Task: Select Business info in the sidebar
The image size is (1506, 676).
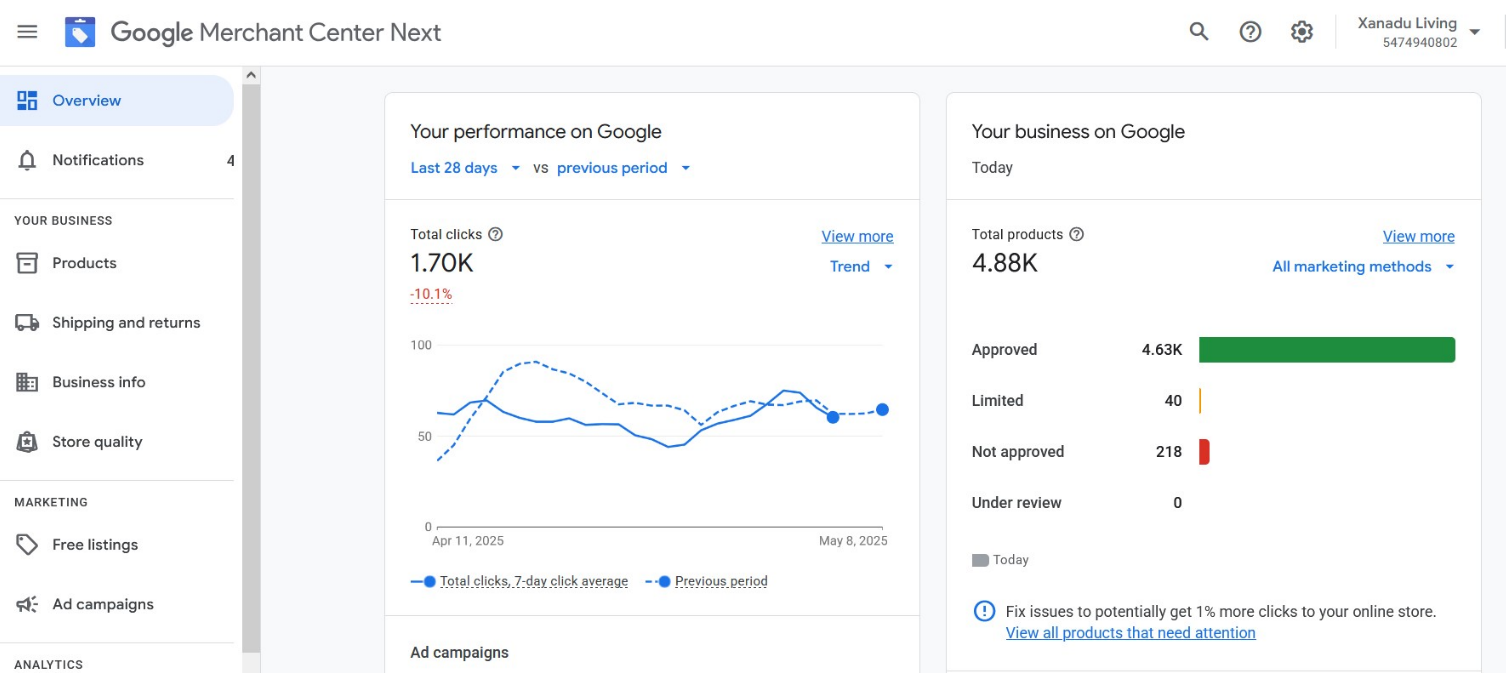Action: [98, 382]
